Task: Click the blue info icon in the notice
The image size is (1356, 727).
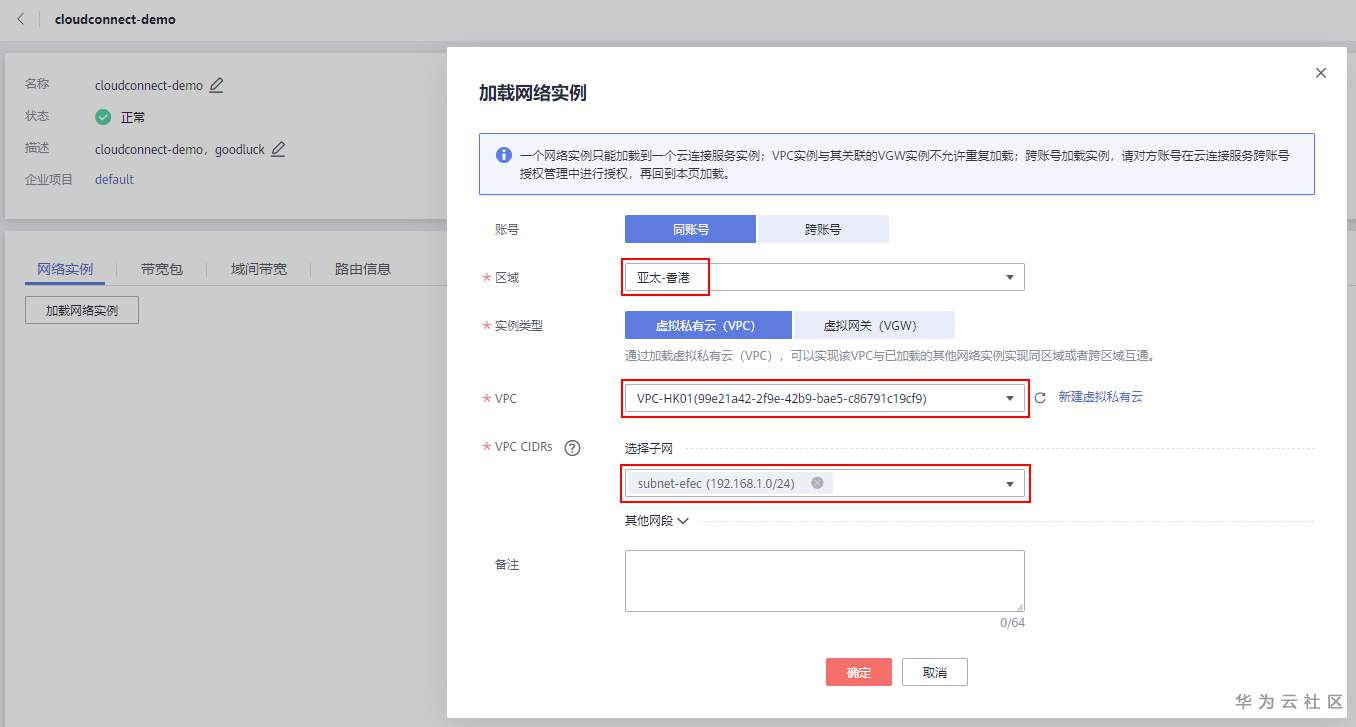Action: pyautogui.click(x=504, y=156)
